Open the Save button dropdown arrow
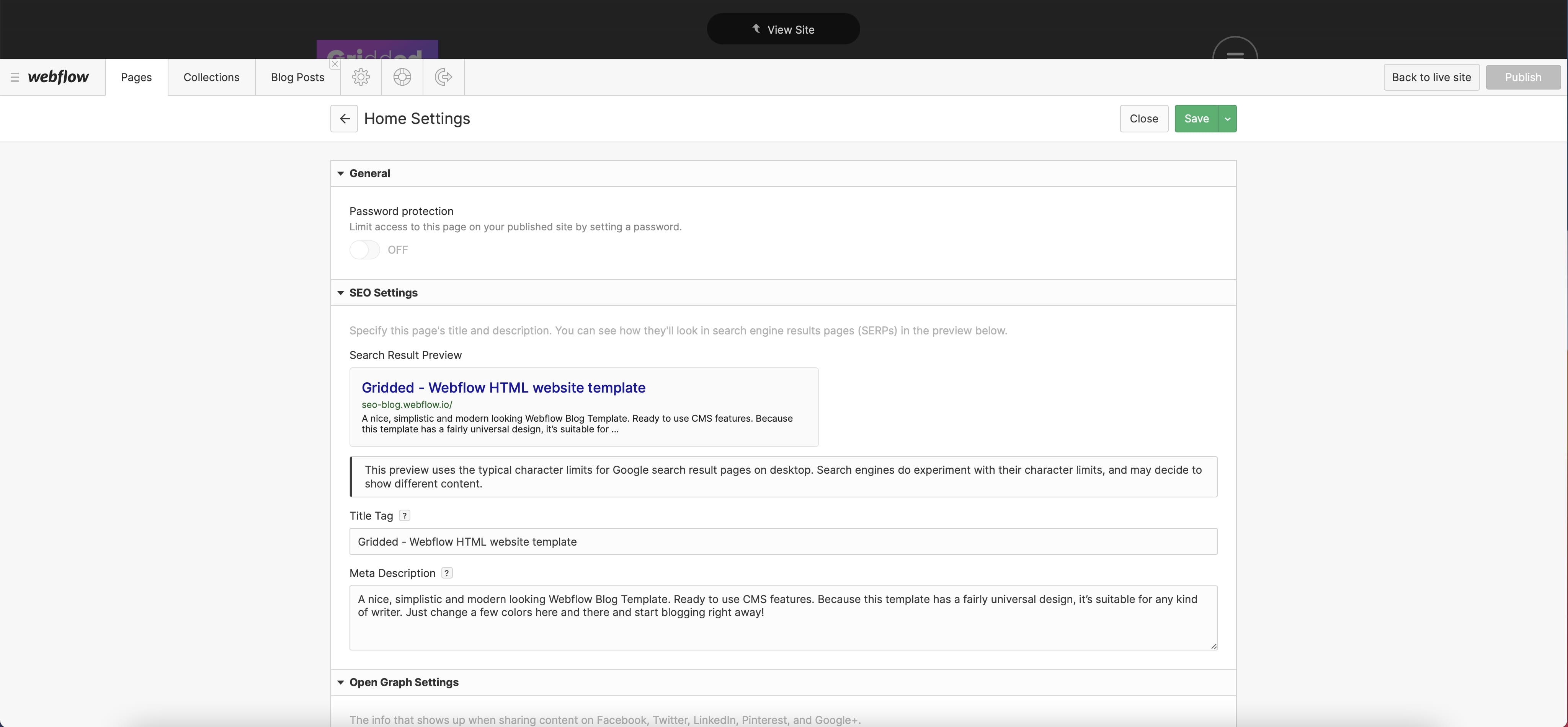This screenshot has height=727, width=1568. tap(1227, 119)
